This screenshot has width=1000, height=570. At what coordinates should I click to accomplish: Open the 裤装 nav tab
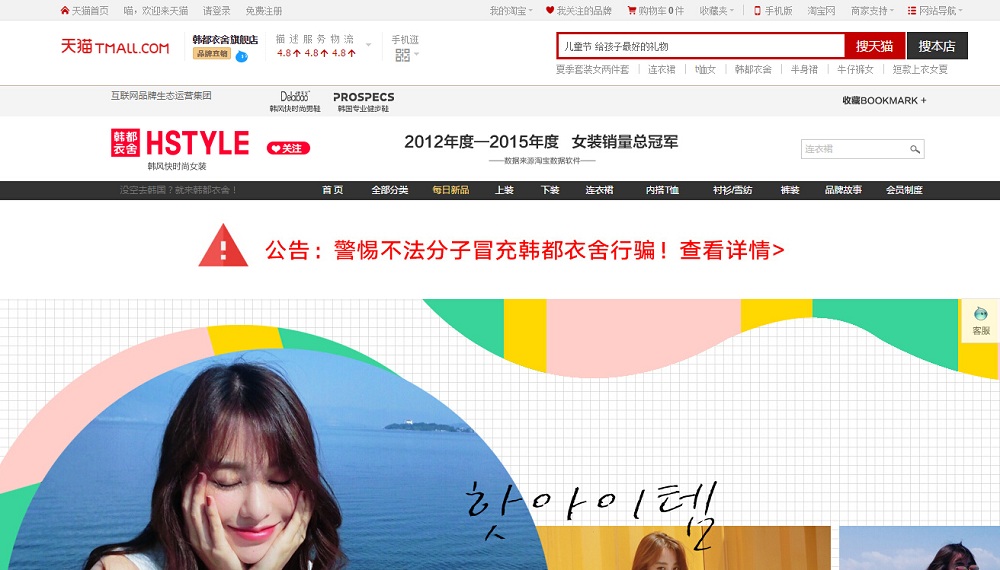pyautogui.click(x=790, y=190)
